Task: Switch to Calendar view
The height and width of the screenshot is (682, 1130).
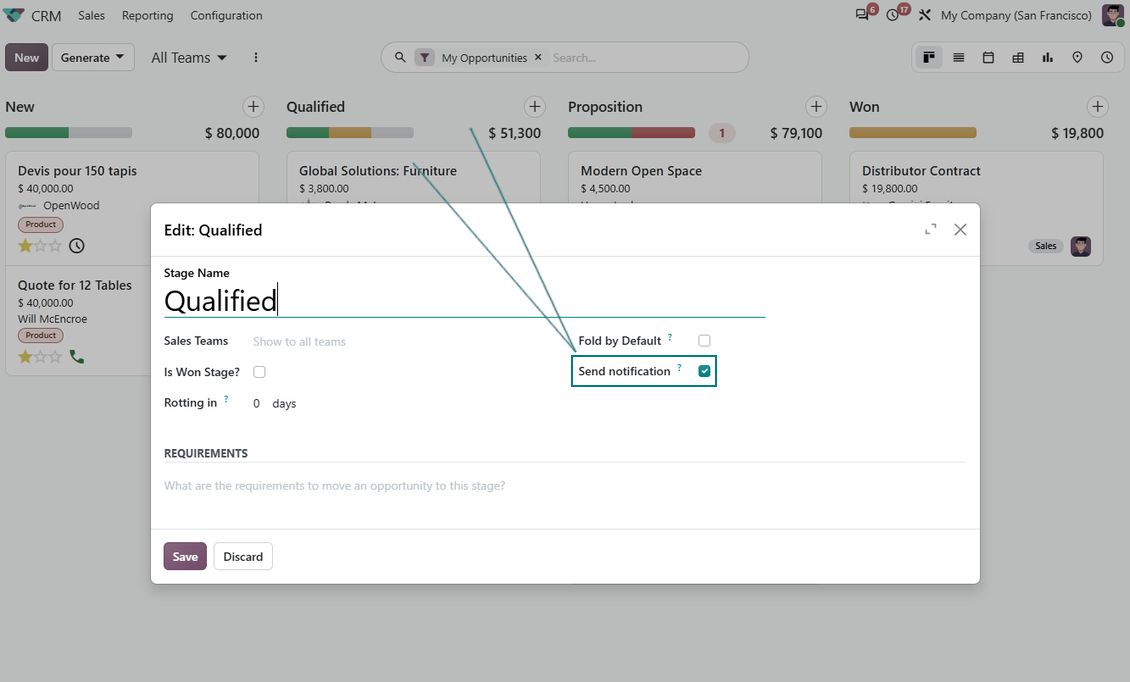Action: (x=988, y=58)
